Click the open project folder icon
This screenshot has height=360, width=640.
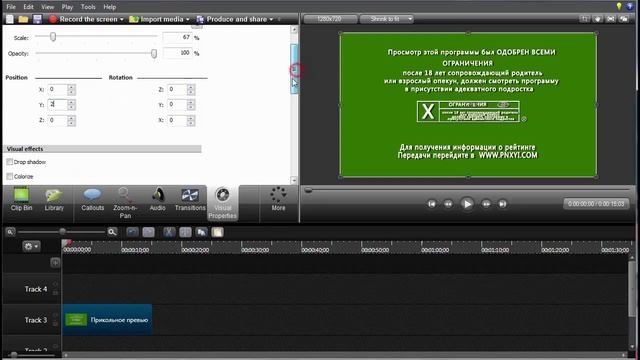click(23, 19)
